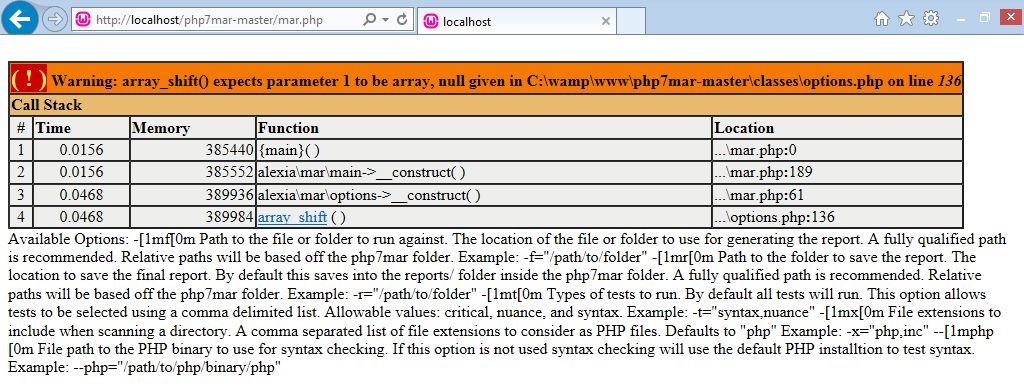Close the localhost tab
Viewport: 1024px width, 390px height.
(605, 21)
